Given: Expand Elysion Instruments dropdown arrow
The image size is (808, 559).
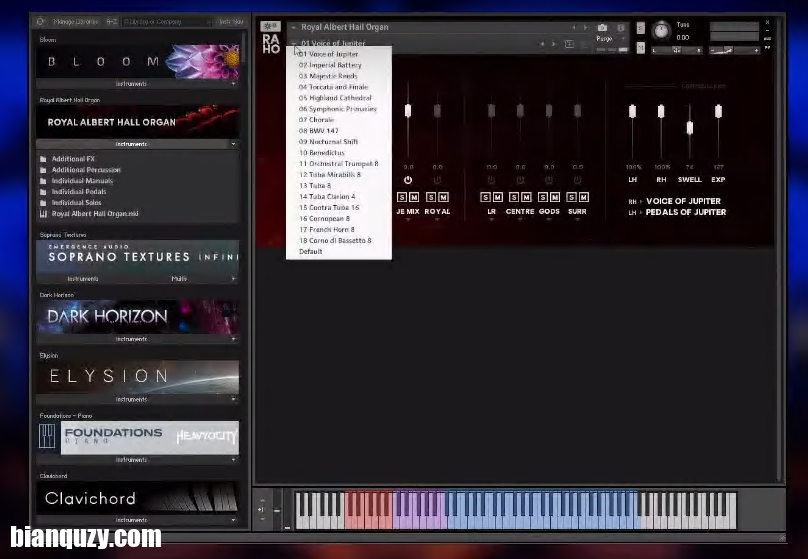Looking at the screenshot, I should tap(233, 399).
